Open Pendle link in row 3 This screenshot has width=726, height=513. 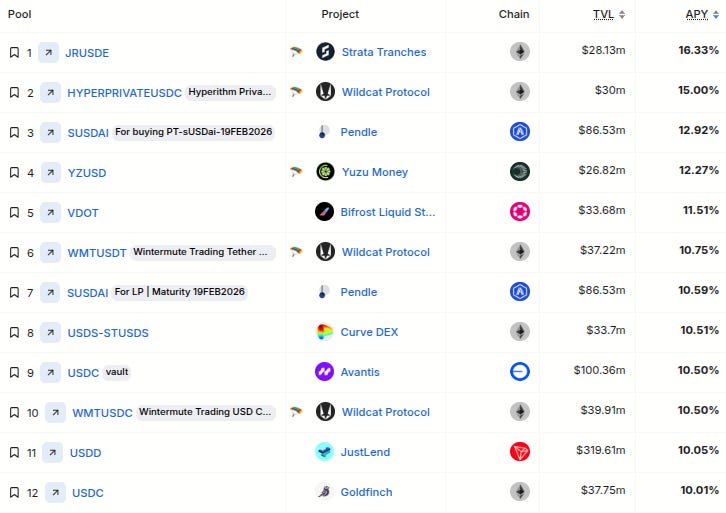[358, 132]
